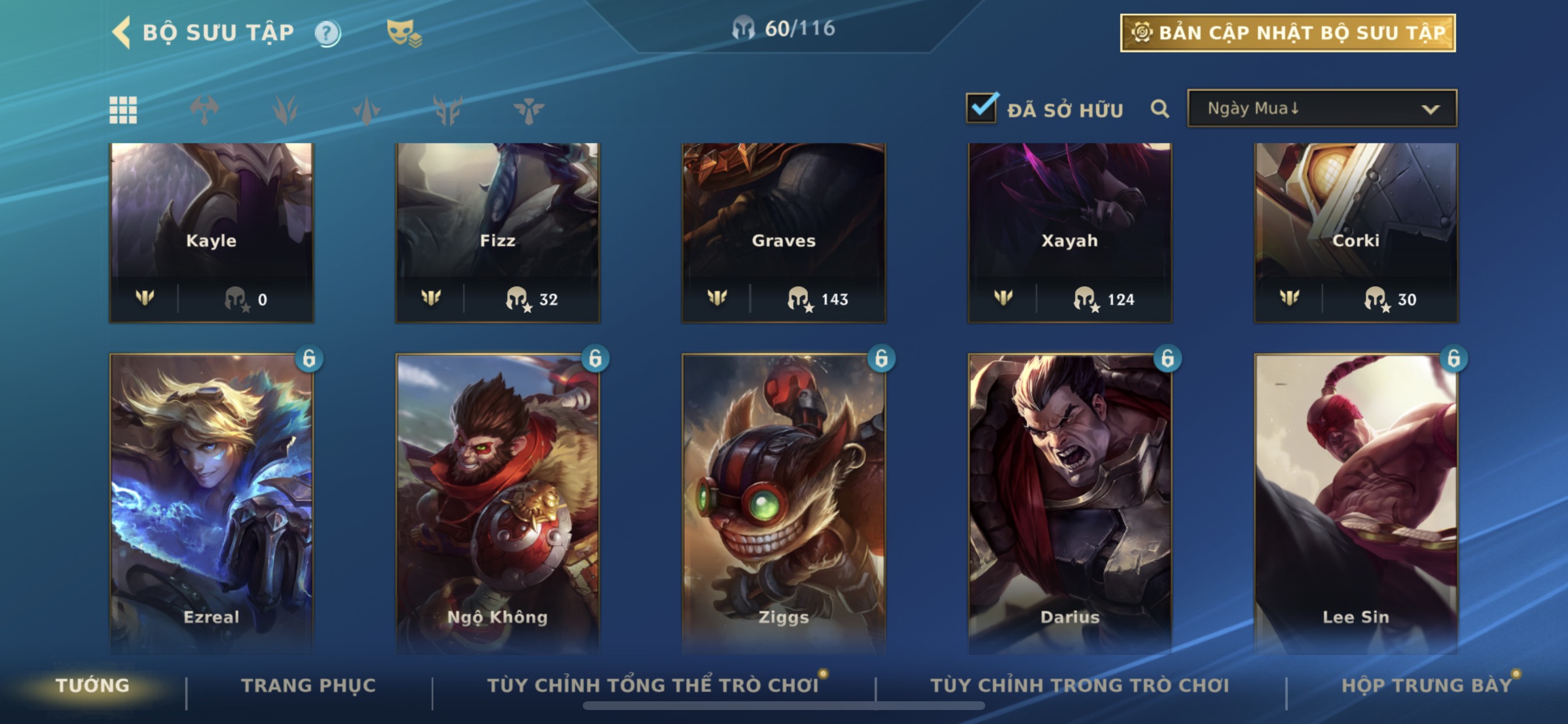Toggle the Đã Sở Hữu checkbox
Image resolution: width=1568 pixels, height=724 pixels.
(x=981, y=108)
